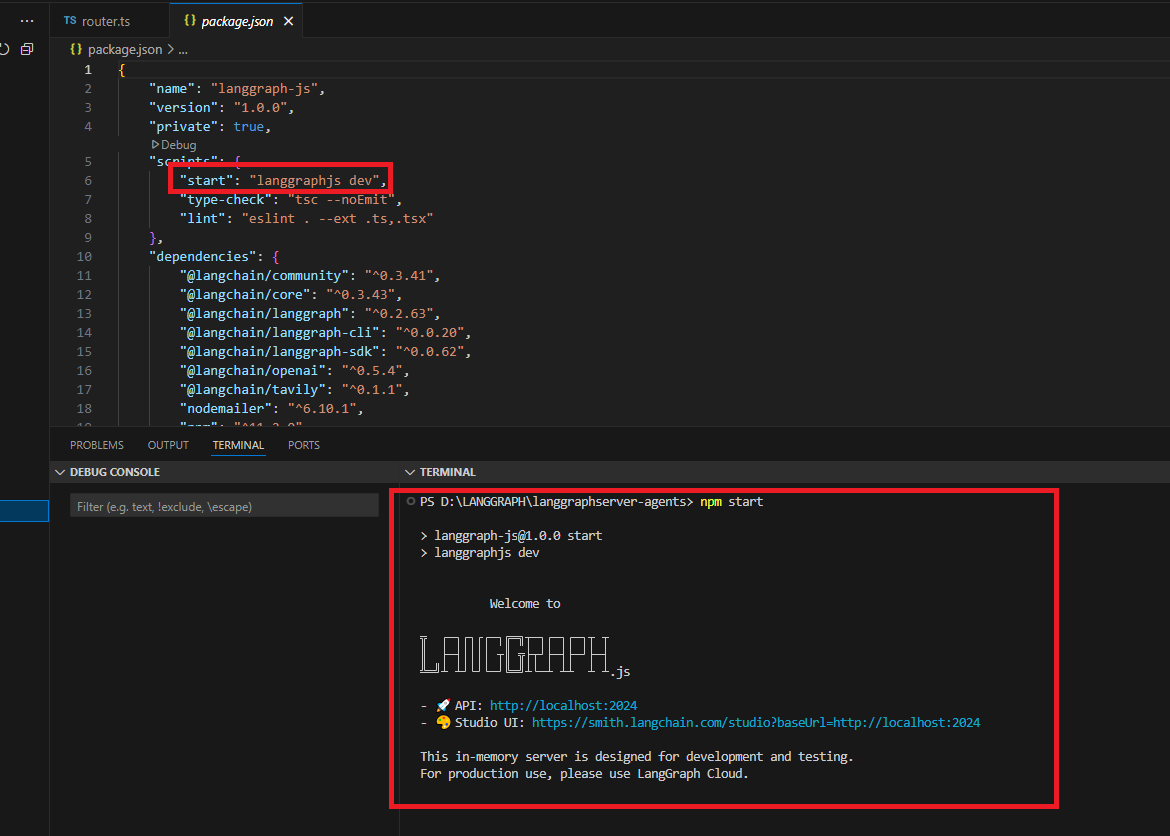Image resolution: width=1170 pixels, height=836 pixels.
Task: Click the "type-check" script line
Action: point(291,200)
